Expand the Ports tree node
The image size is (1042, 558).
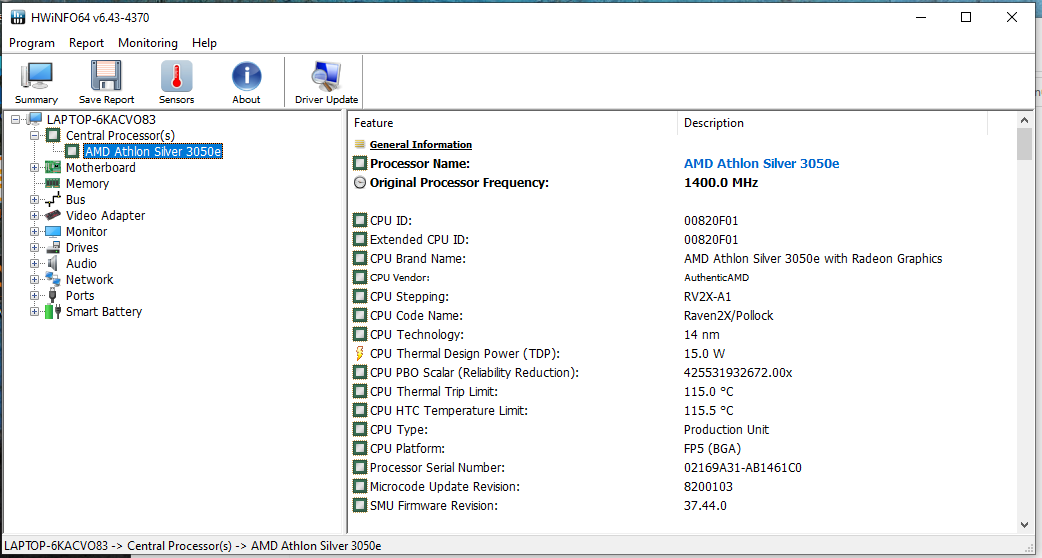tap(35, 295)
